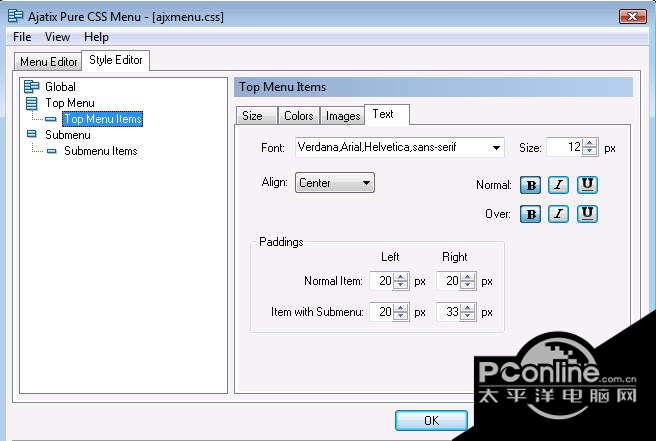The image size is (656, 441).
Task: Click the Top Menu node icon
Action: (x=31, y=103)
